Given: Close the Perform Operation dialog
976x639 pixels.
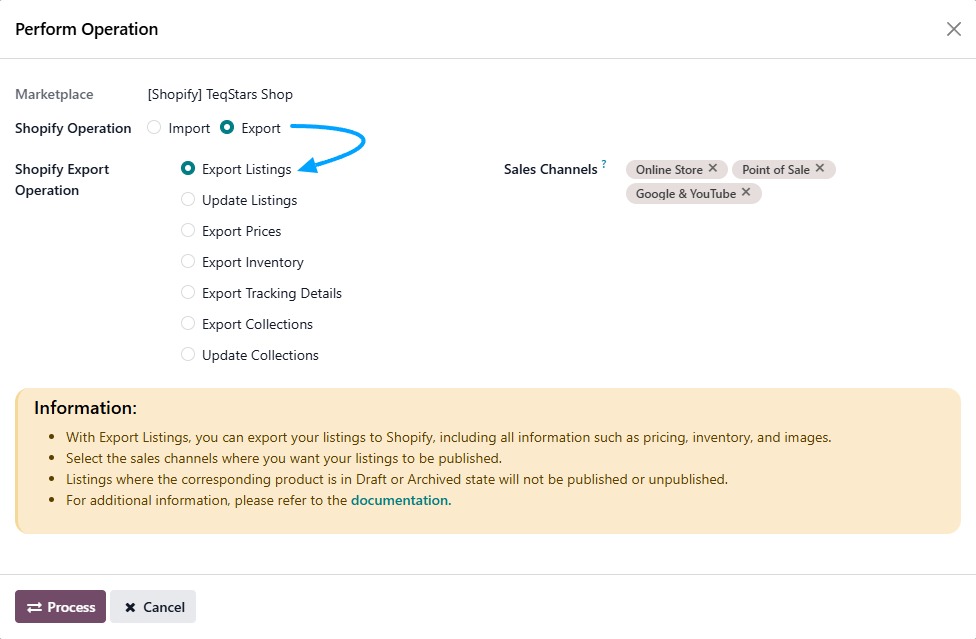Looking at the screenshot, I should coord(954,29).
